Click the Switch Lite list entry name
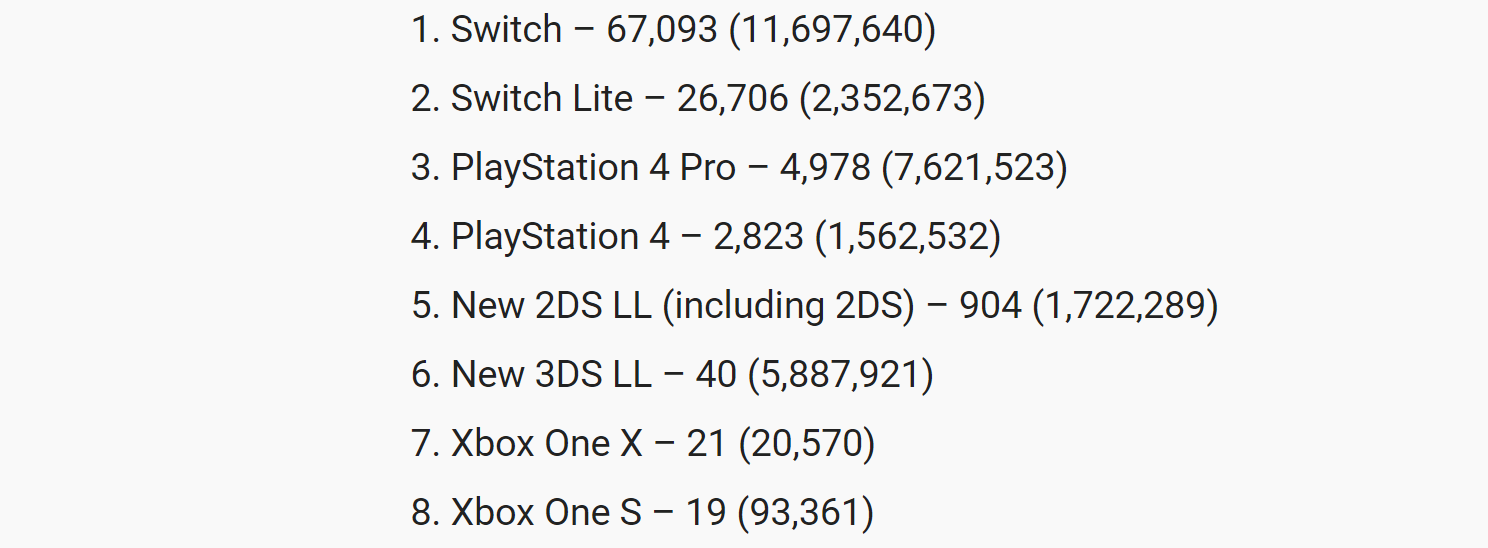This screenshot has width=1488, height=548. 542,98
